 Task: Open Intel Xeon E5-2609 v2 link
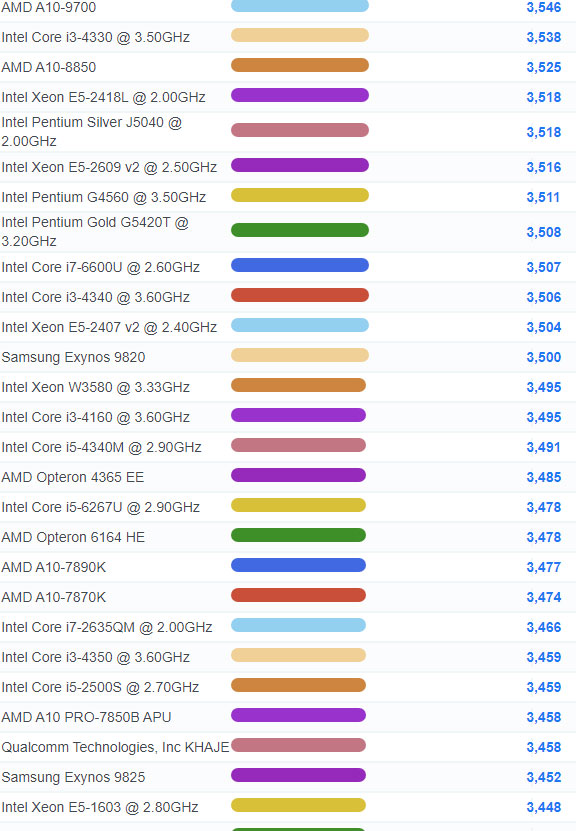pos(109,167)
